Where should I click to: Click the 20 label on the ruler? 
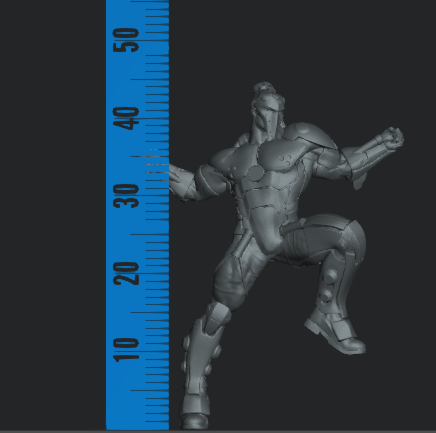tap(126, 274)
